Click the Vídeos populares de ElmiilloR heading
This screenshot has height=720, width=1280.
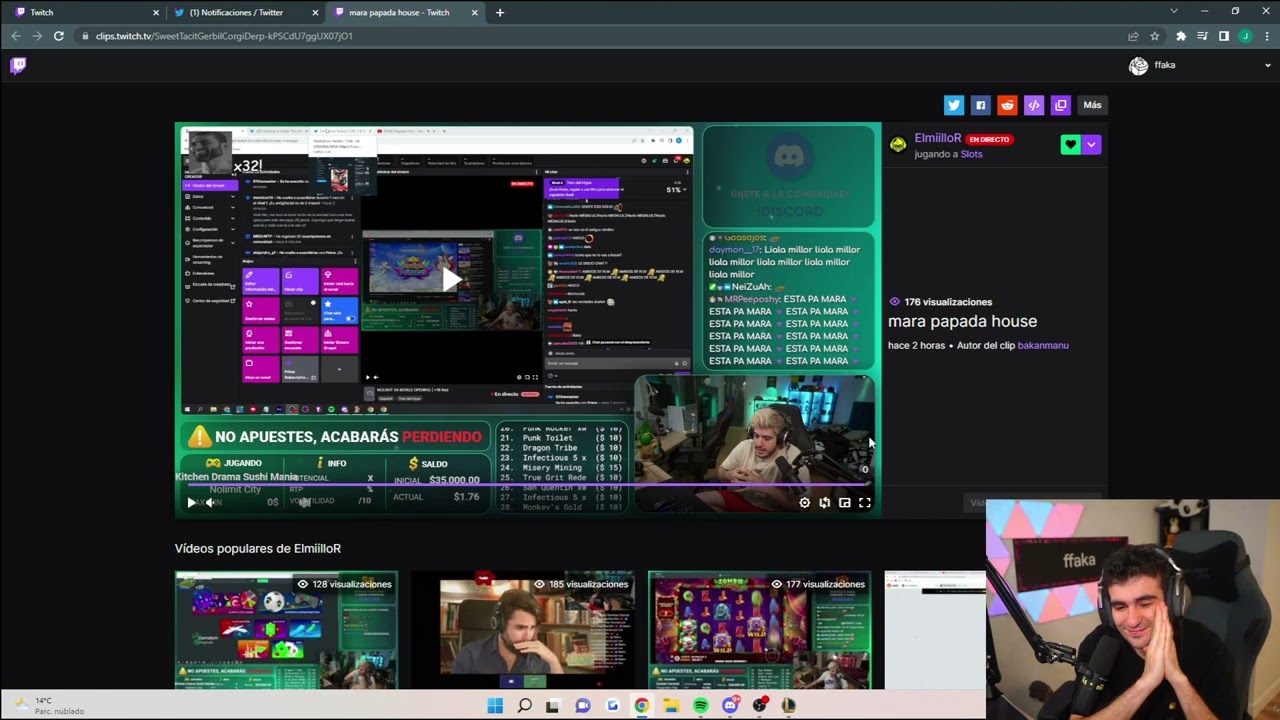[x=258, y=548]
